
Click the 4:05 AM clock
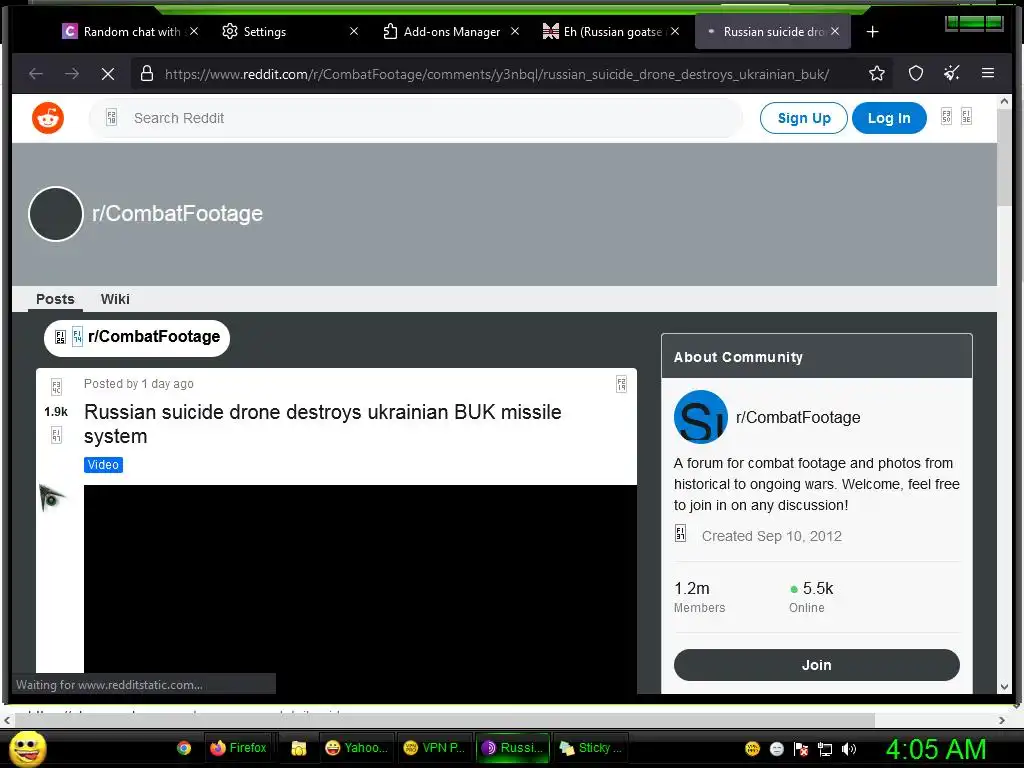[x=935, y=749]
